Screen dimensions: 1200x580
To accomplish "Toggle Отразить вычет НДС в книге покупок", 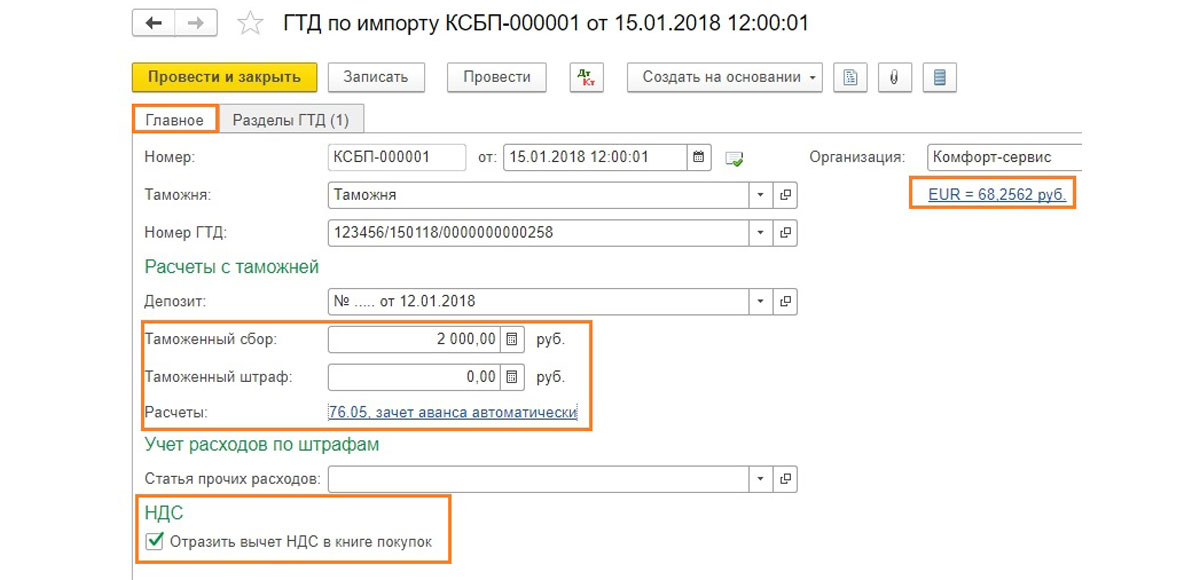I will [154, 542].
